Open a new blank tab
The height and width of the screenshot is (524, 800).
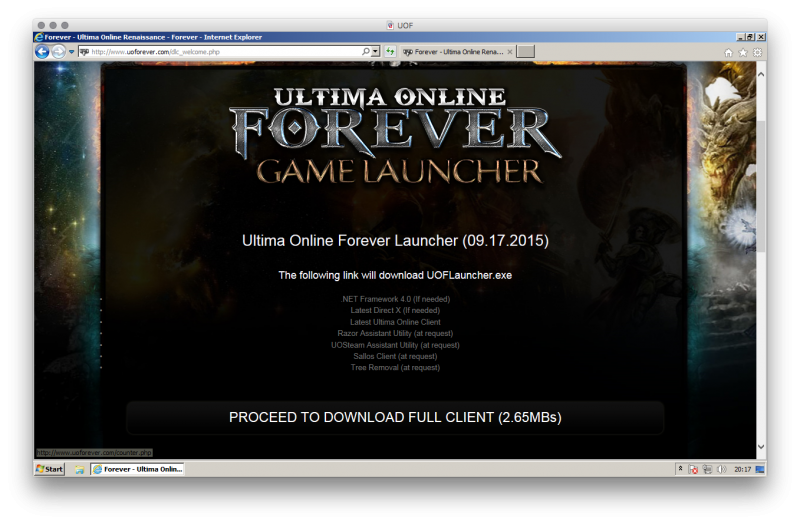[526, 52]
